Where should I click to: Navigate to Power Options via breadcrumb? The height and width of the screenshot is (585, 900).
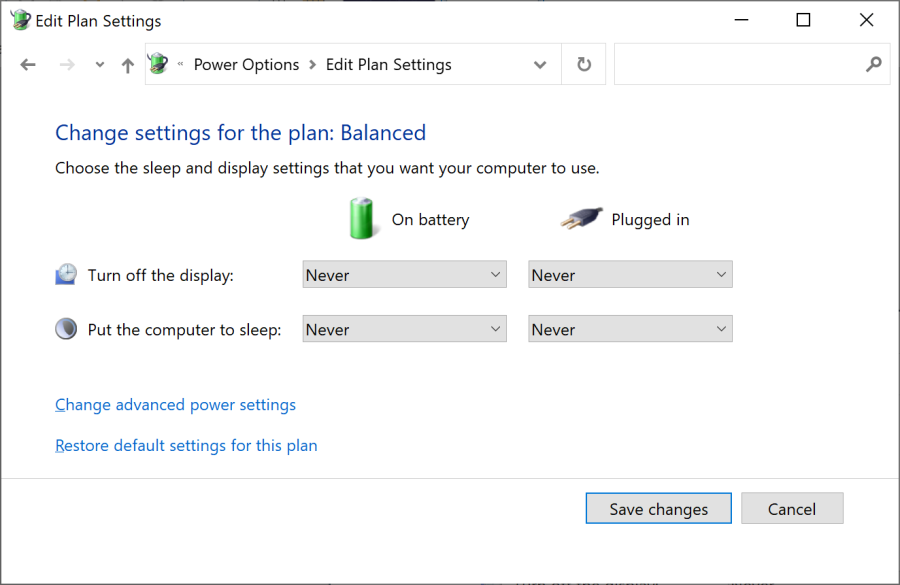[246, 64]
